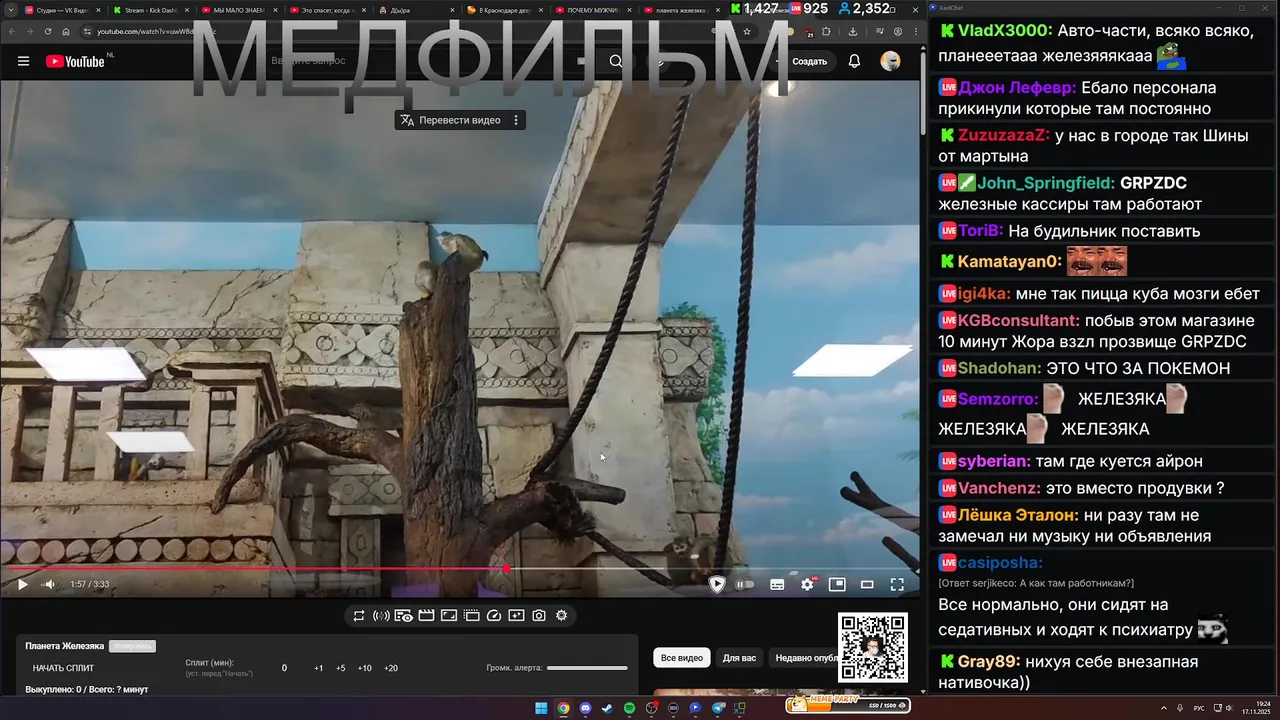Mute the video volume speaker icon
1280x720 pixels.
coord(49,584)
